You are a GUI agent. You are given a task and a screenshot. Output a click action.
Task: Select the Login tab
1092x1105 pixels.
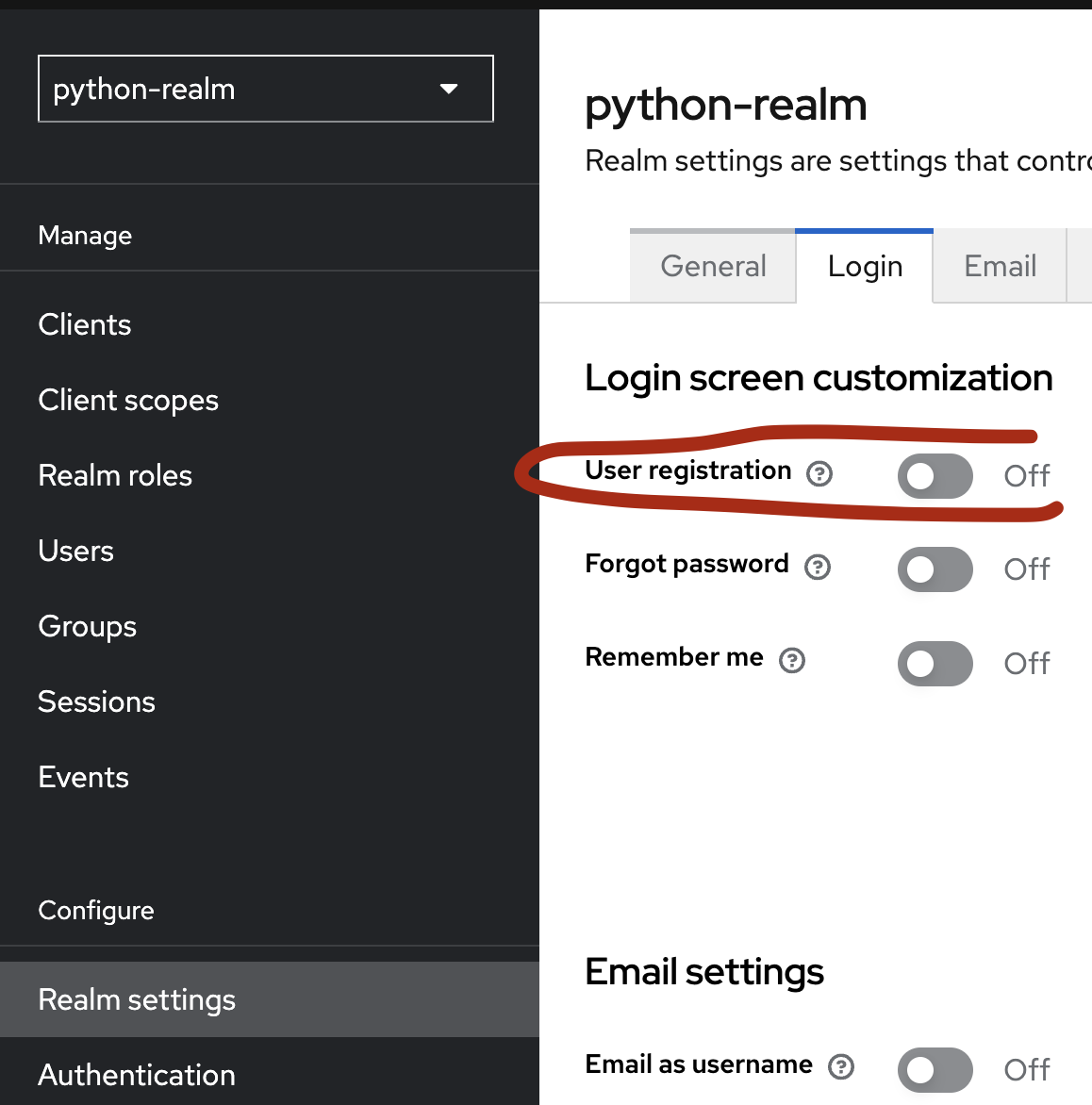tap(865, 267)
